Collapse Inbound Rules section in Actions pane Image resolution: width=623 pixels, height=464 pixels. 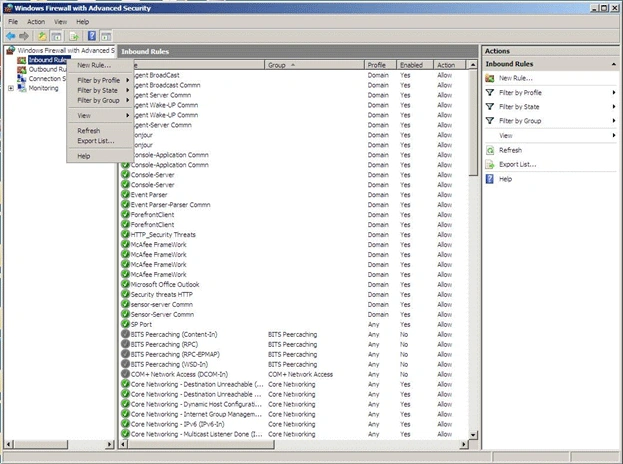point(614,64)
